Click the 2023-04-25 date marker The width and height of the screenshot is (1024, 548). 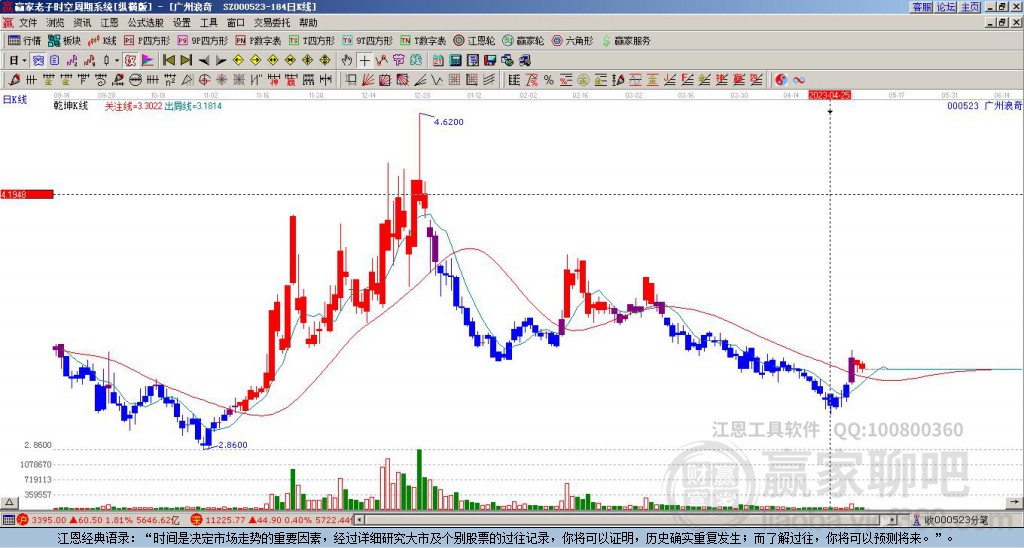coord(830,95)
